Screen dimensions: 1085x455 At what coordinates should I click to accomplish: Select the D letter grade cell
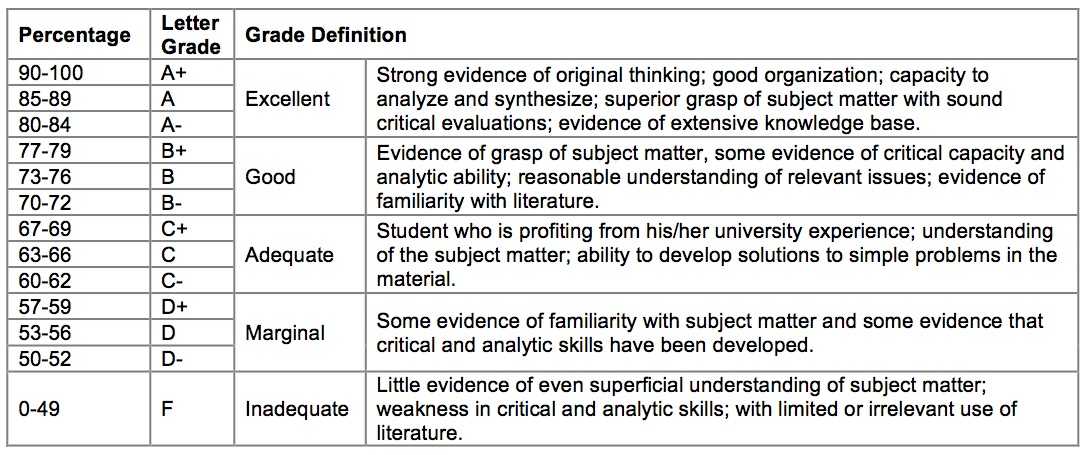pyautogui.click(x=193, y=333)
